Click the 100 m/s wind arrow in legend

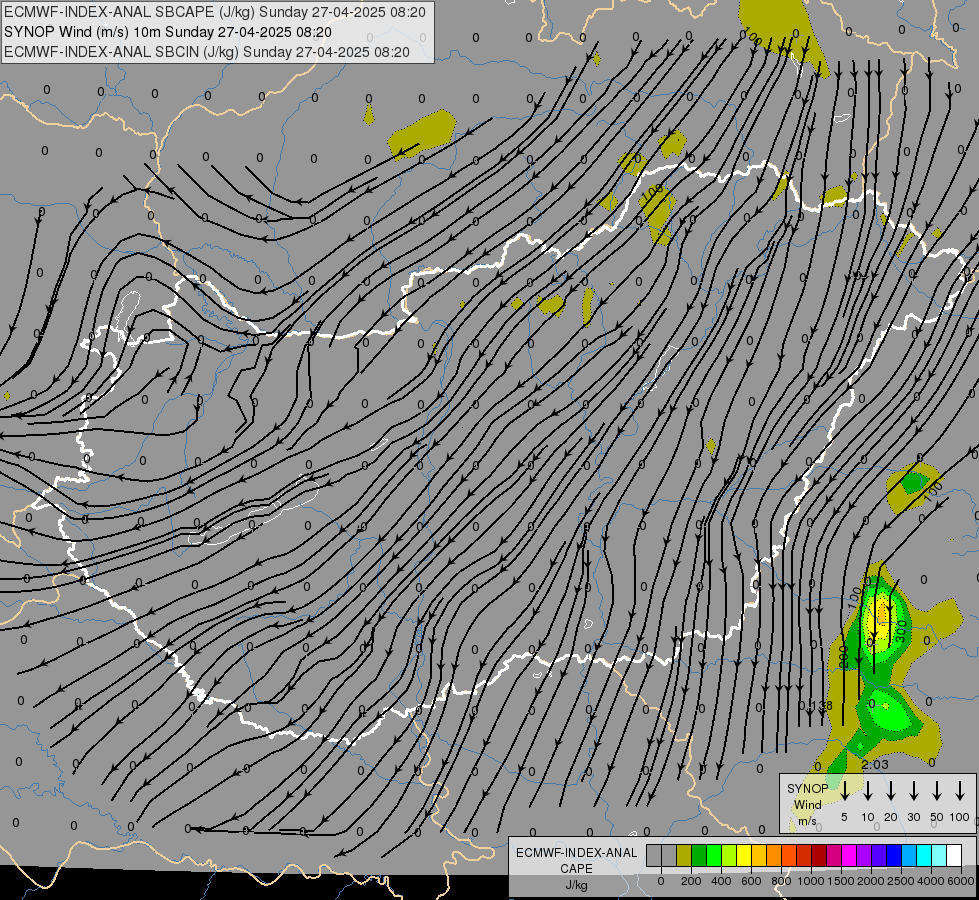[960, 791]
